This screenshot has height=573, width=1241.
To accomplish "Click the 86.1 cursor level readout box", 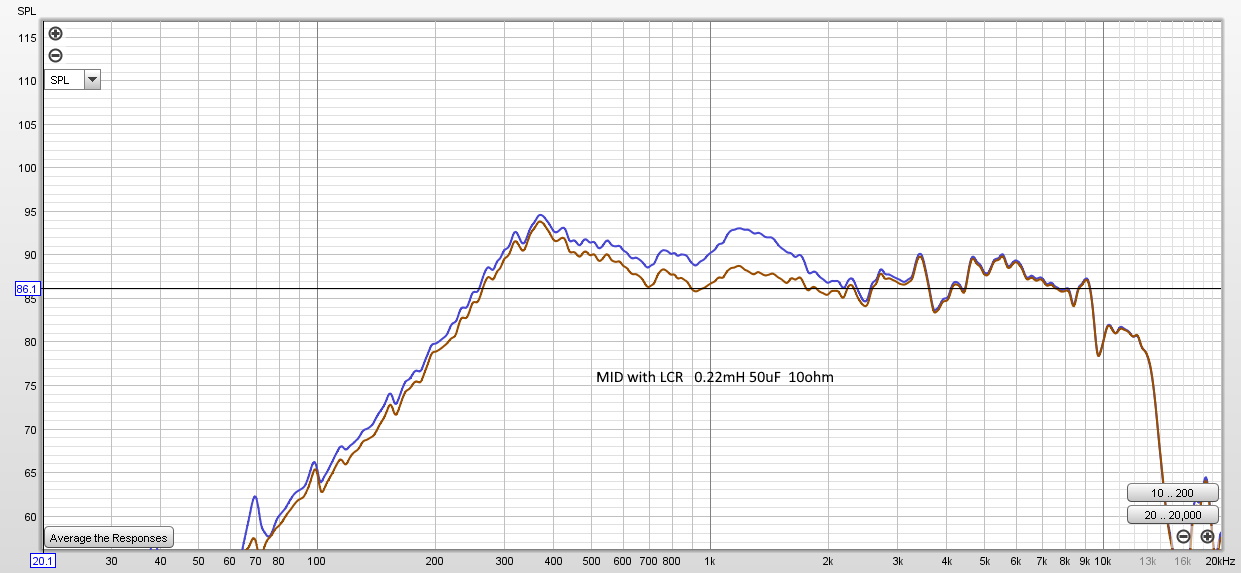I will 26,289.
